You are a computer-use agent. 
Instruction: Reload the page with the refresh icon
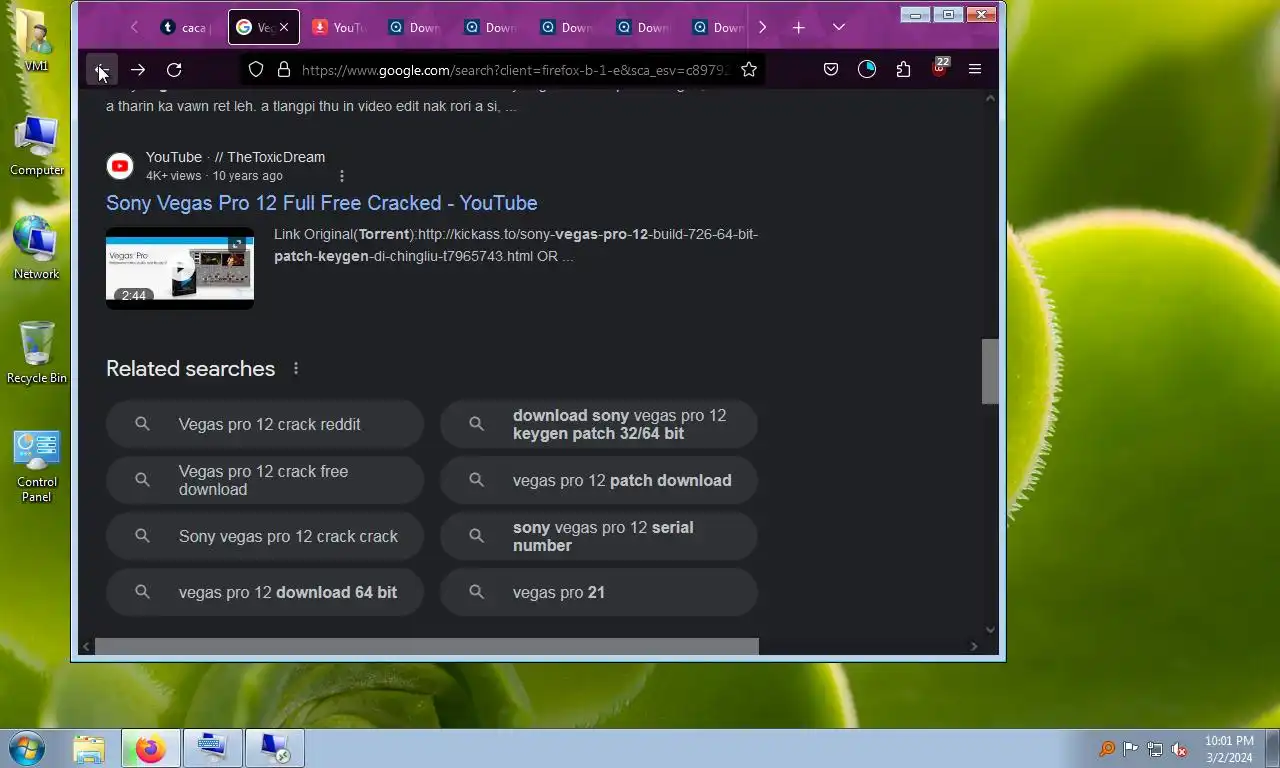(x=174, y=70)
